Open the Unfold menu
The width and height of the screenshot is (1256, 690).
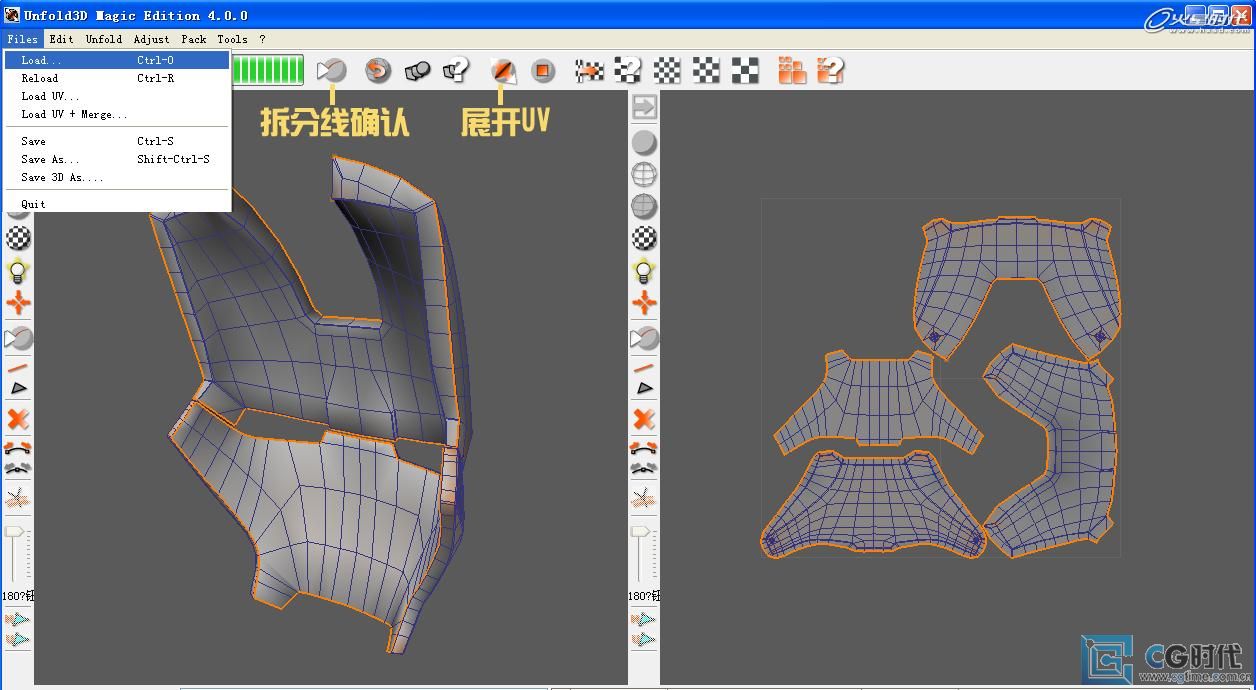pyautogui.click(x=104, y=39)
